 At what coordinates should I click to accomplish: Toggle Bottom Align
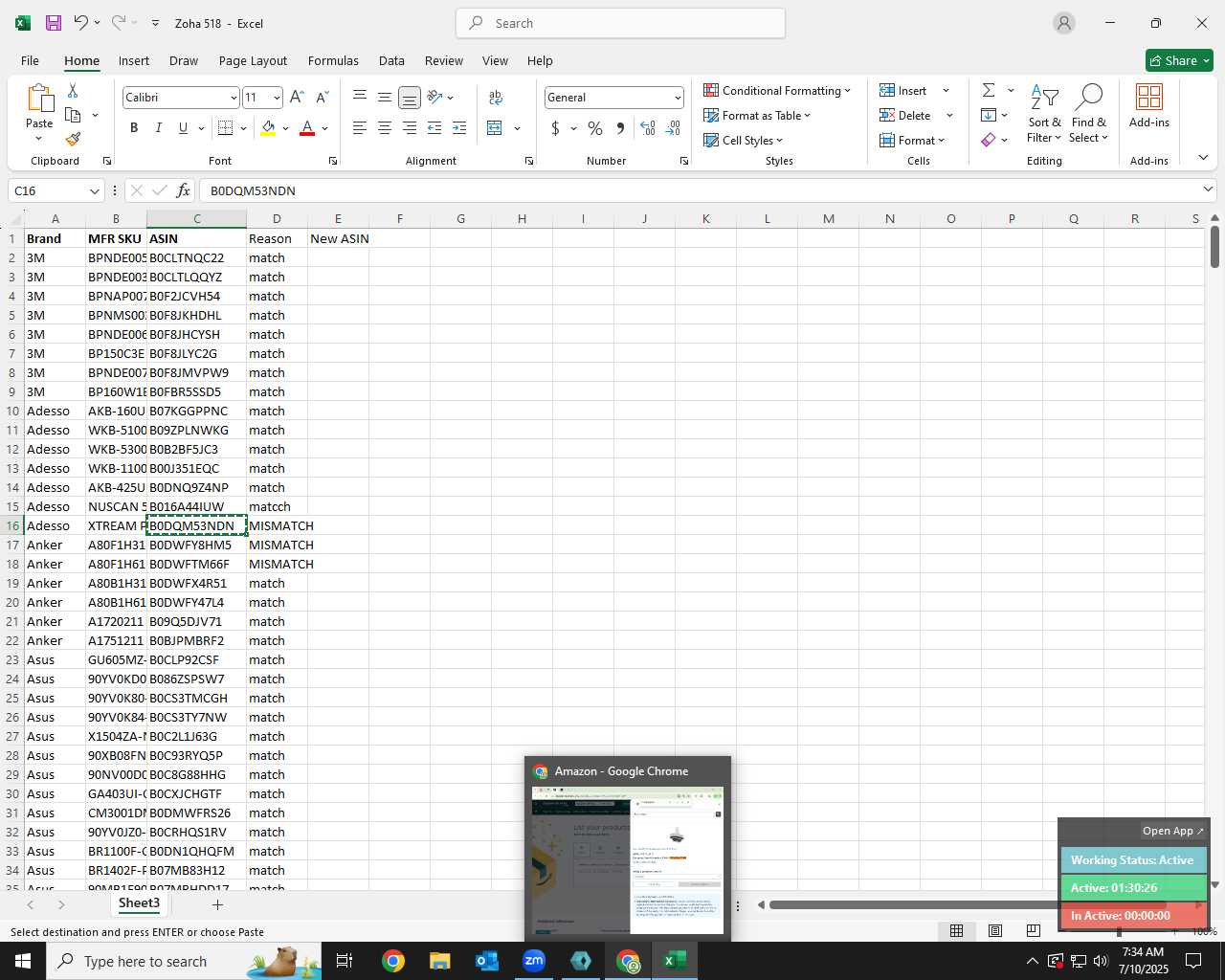410,97
